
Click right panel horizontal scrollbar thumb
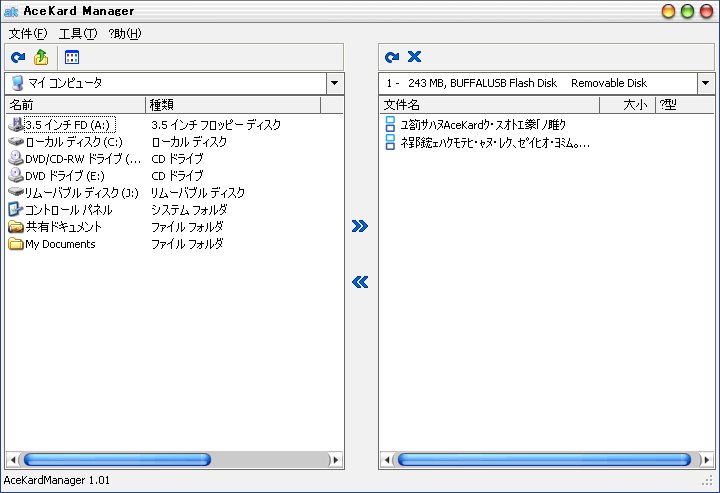pyautogui.click(x=544, y=459)
